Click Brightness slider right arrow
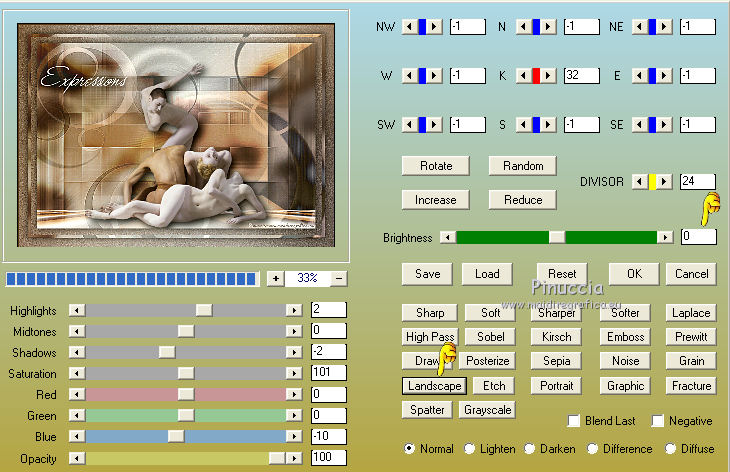The width and height of the screenshot is (730, 472). 665,237
